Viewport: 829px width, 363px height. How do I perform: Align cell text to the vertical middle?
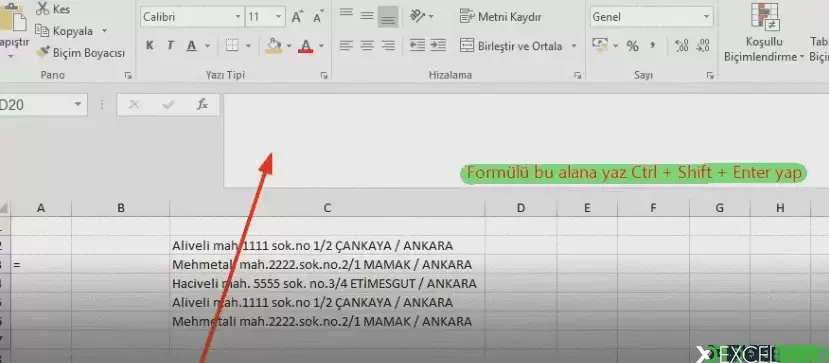(x=367, y=16)
